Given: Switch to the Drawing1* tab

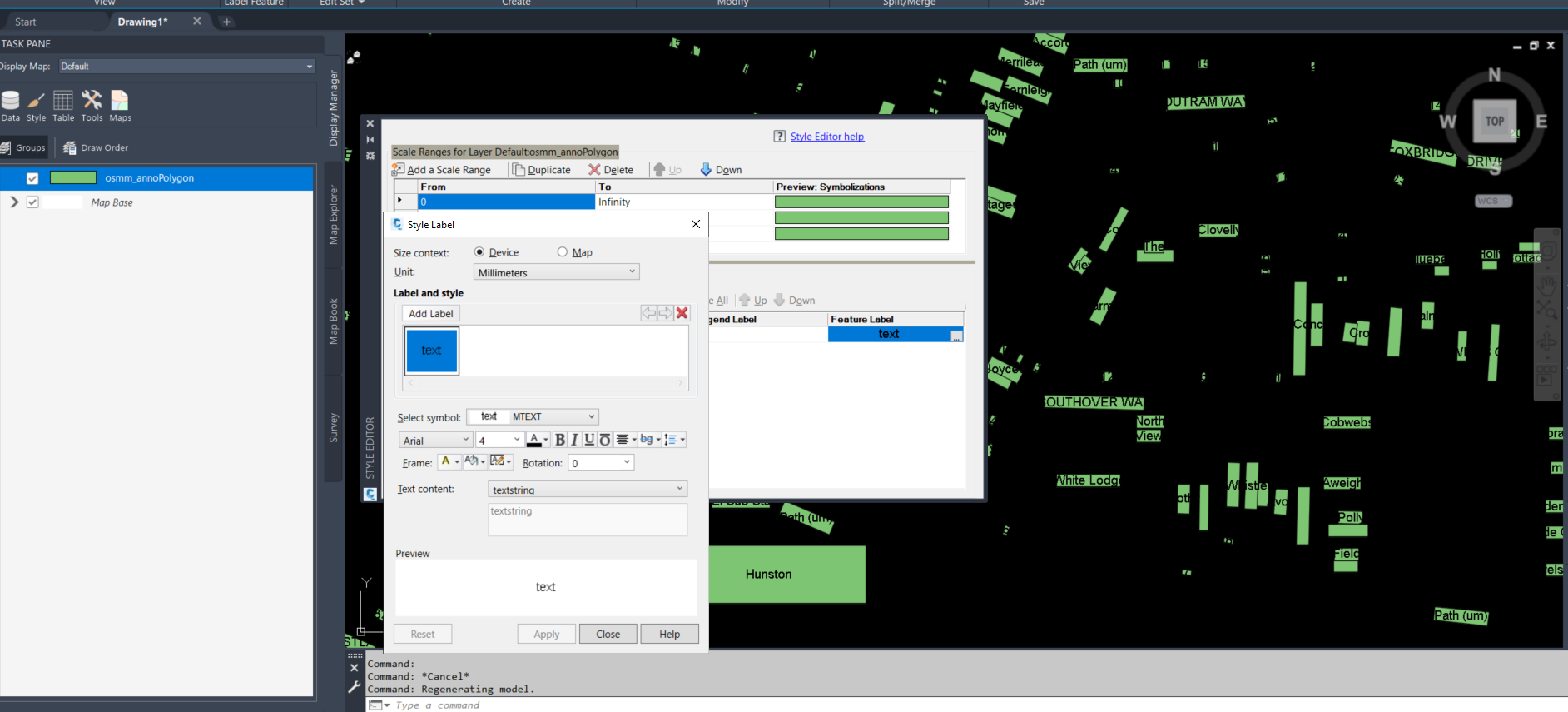Looking at the screenshot, I should [x=142, y=22].
